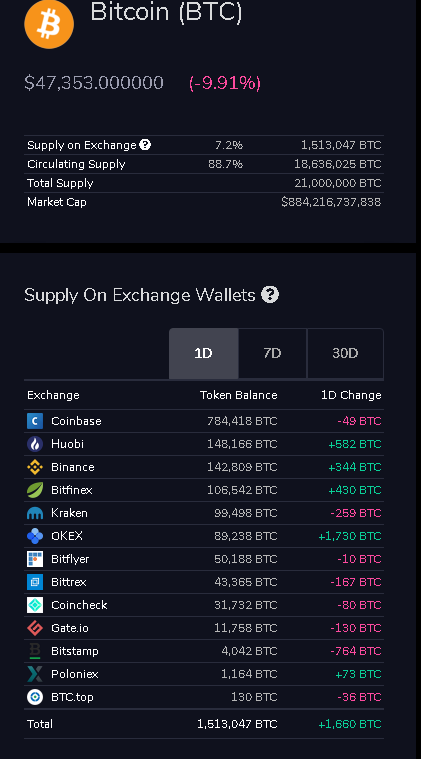This screenshot has height=759, width=421.
Task: Click the Exchange column header
Action: pos(53,395)
